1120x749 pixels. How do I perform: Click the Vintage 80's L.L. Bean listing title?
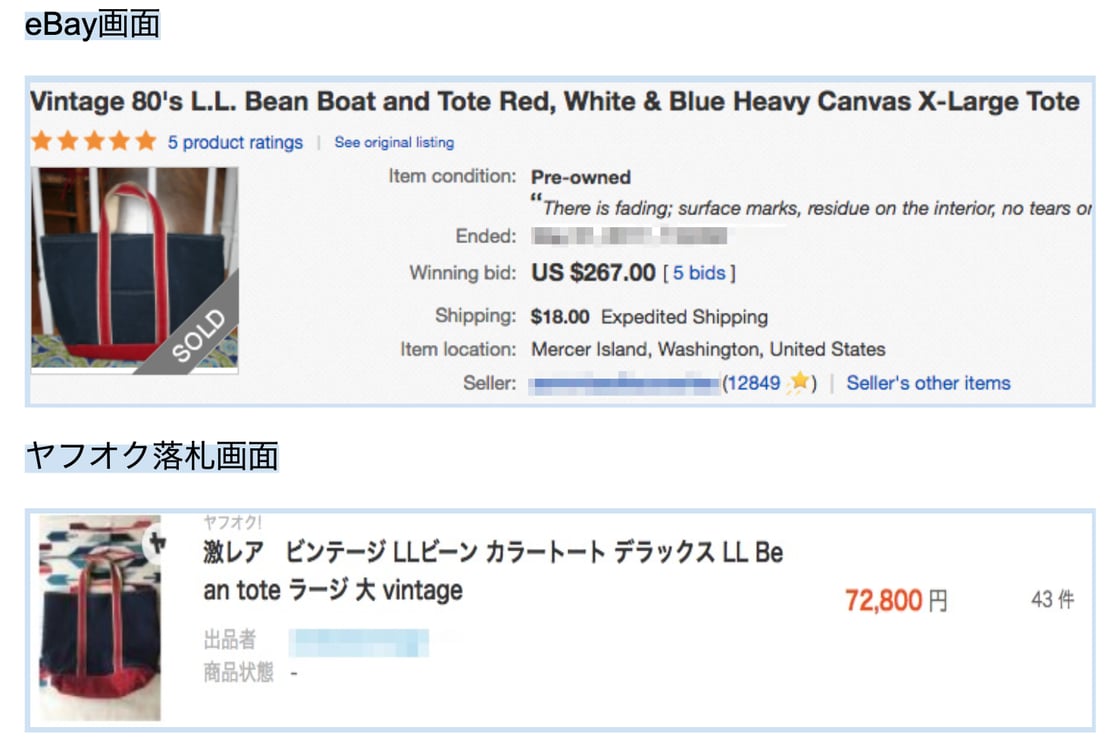point(554,101)
